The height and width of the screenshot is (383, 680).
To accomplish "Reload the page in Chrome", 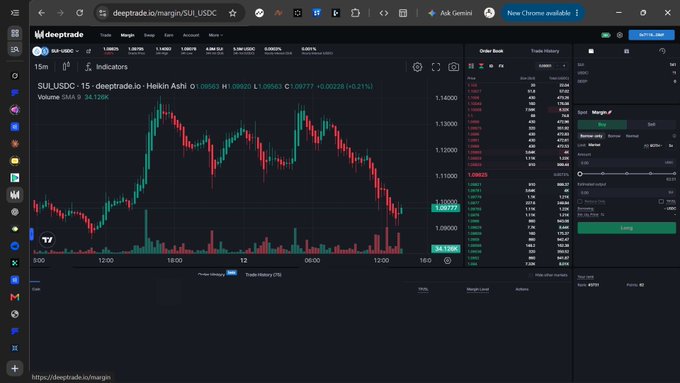I will click(x=79, y=13).
